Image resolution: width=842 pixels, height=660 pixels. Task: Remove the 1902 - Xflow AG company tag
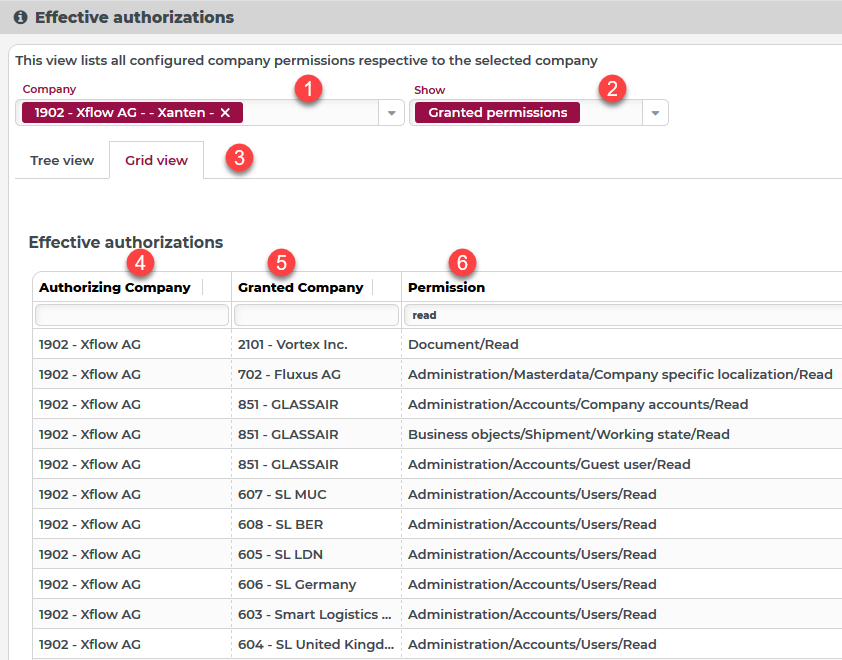coord(225,113)
